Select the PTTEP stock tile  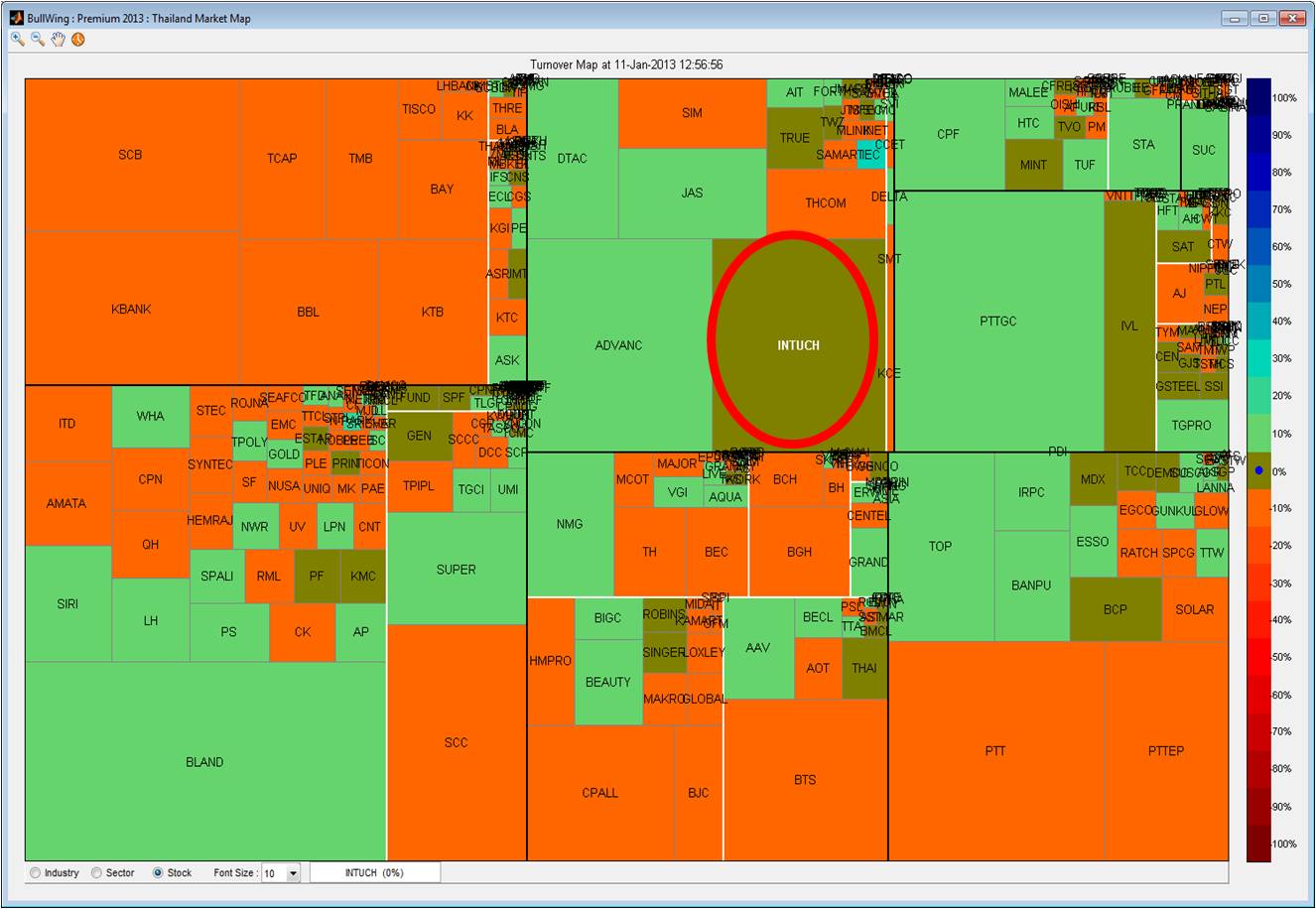[1166, 751]
